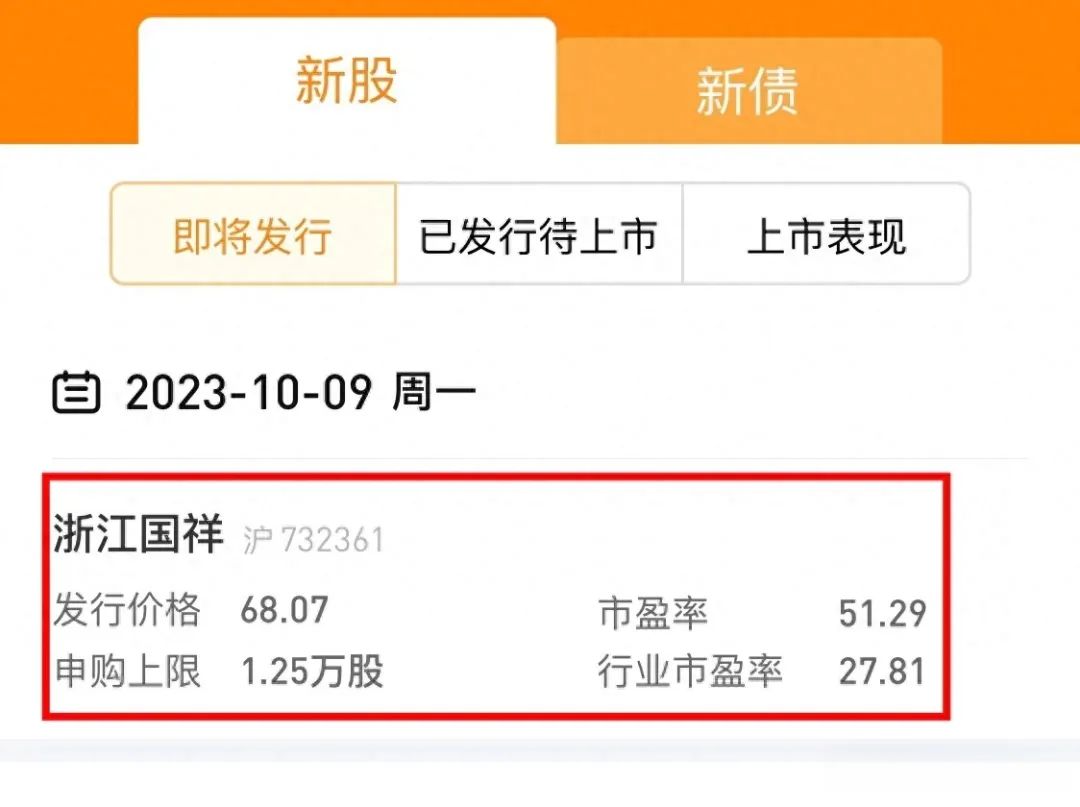Select the 上市表现 filter

click(x=826, y=235)
